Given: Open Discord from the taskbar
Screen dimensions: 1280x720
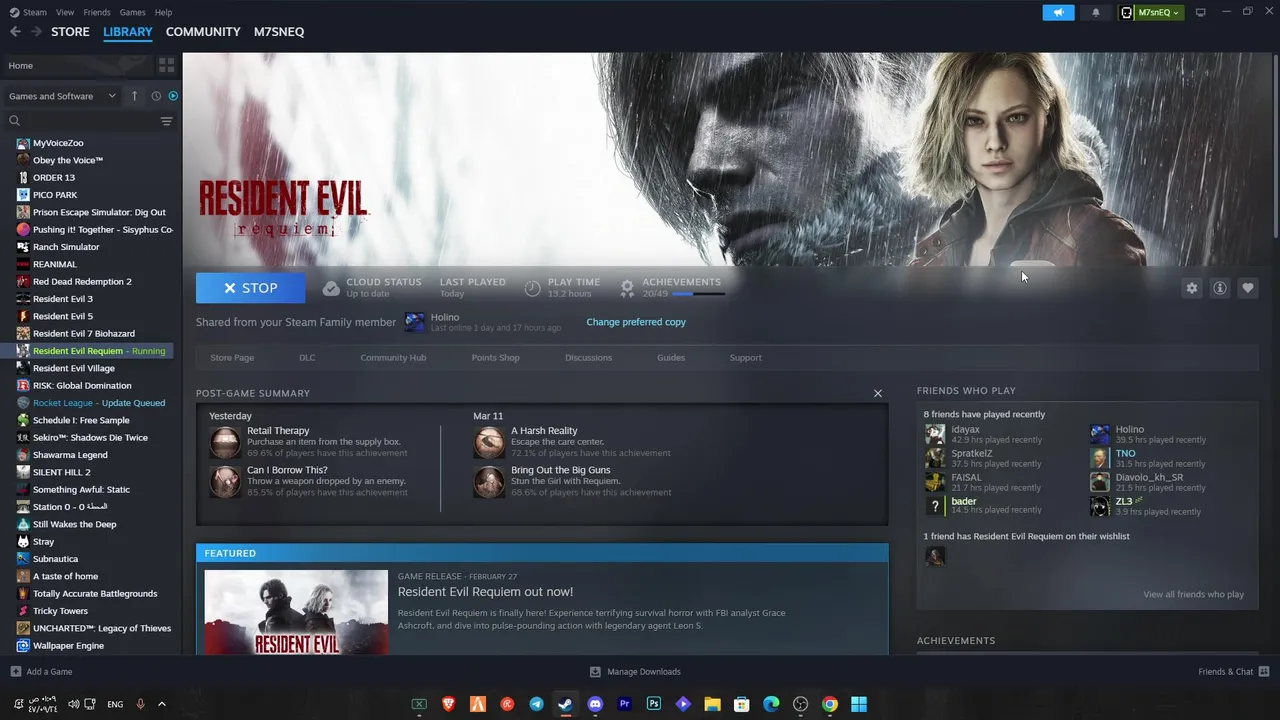Looking at the screenshot, I should pos(595,704).
